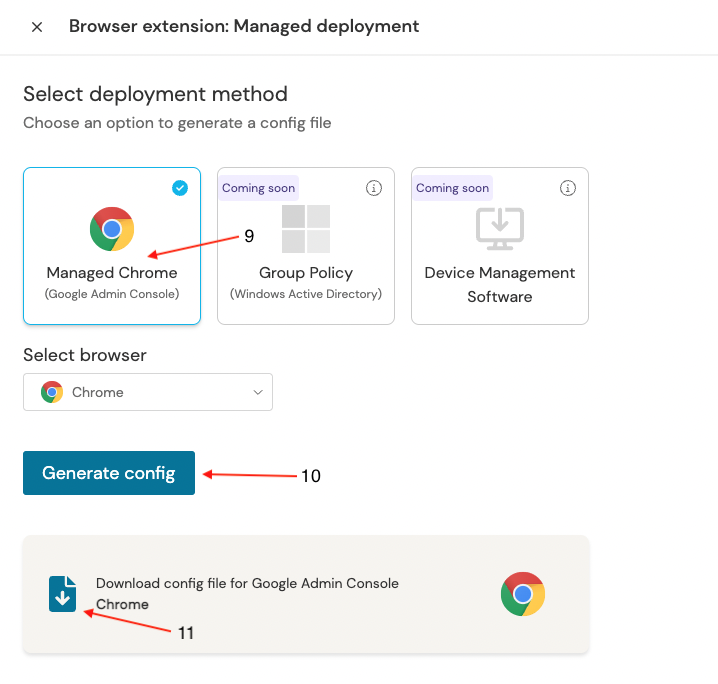Click the Browser extension: Managed deployment title

coord(244,27)
